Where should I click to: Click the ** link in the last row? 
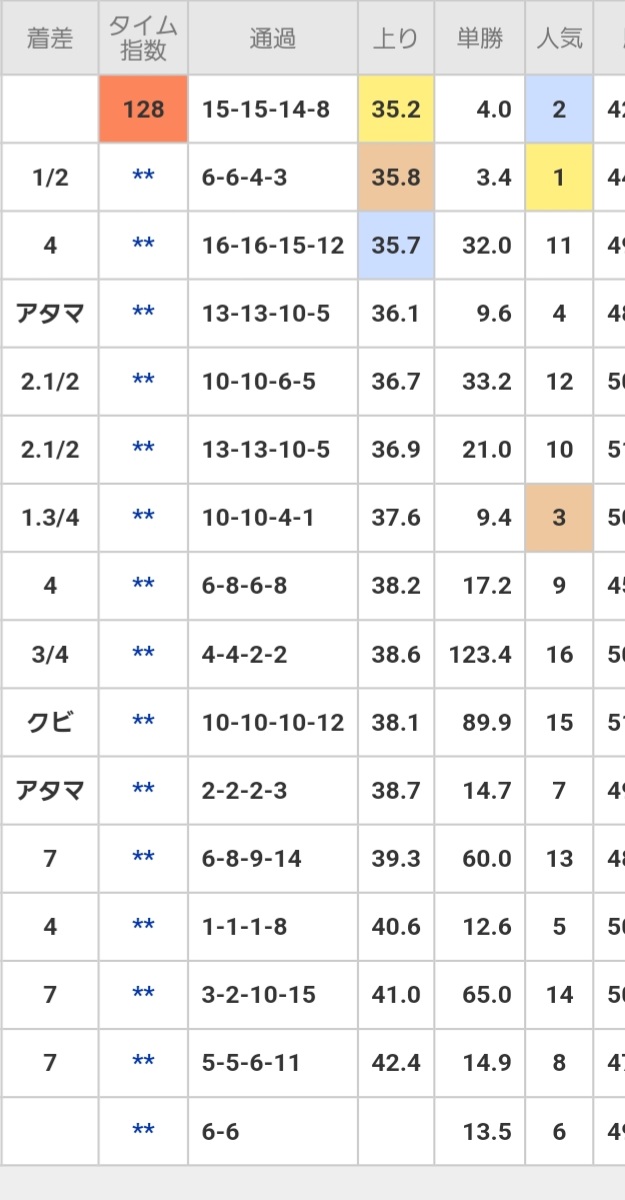pos(143,1130)
